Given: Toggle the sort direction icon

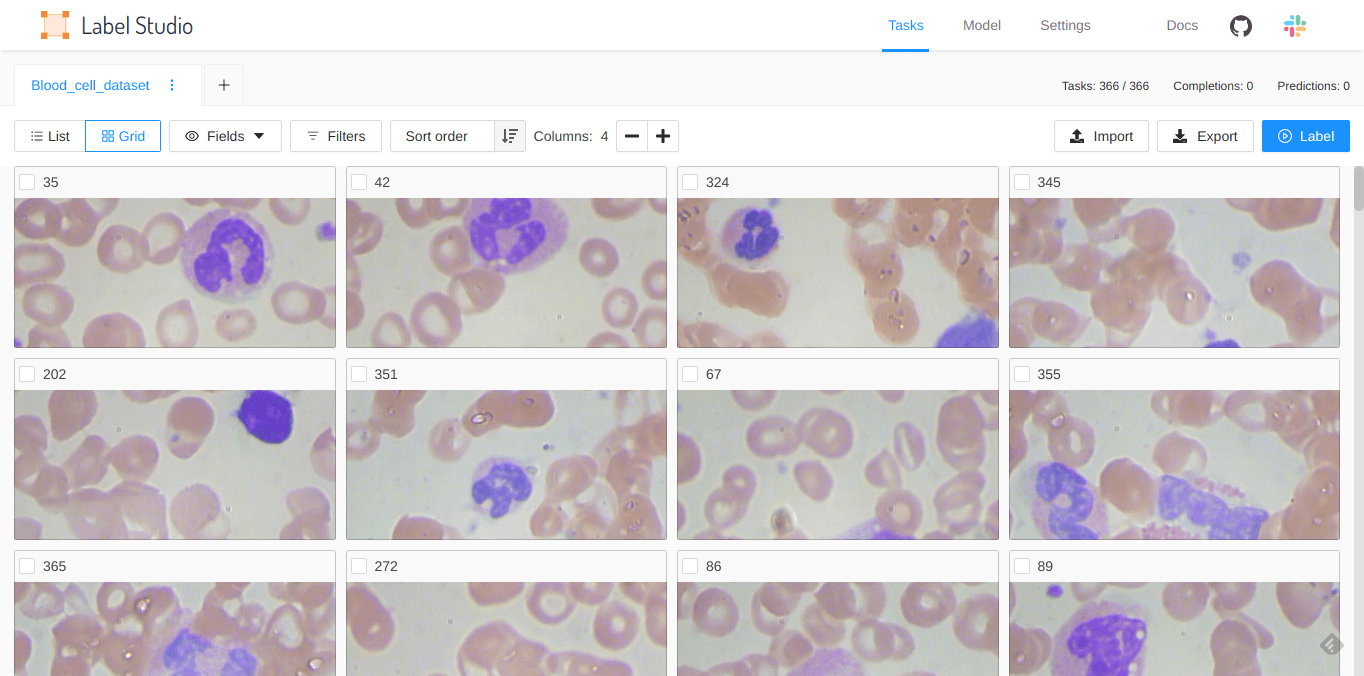Looking at the screenshot, I should 510,136.
